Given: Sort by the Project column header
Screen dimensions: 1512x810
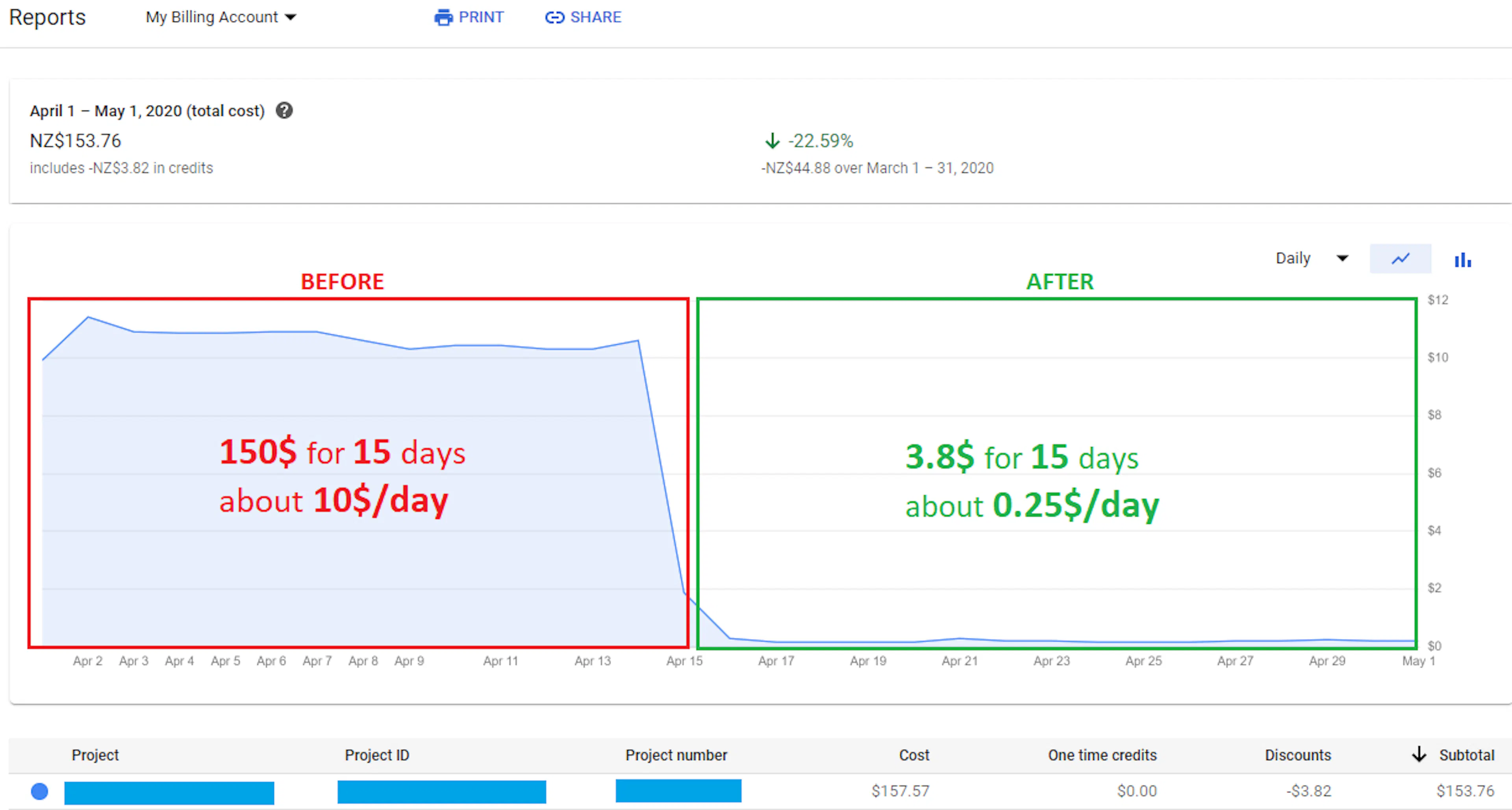Looking at the screenshot, I should point(95,755).
